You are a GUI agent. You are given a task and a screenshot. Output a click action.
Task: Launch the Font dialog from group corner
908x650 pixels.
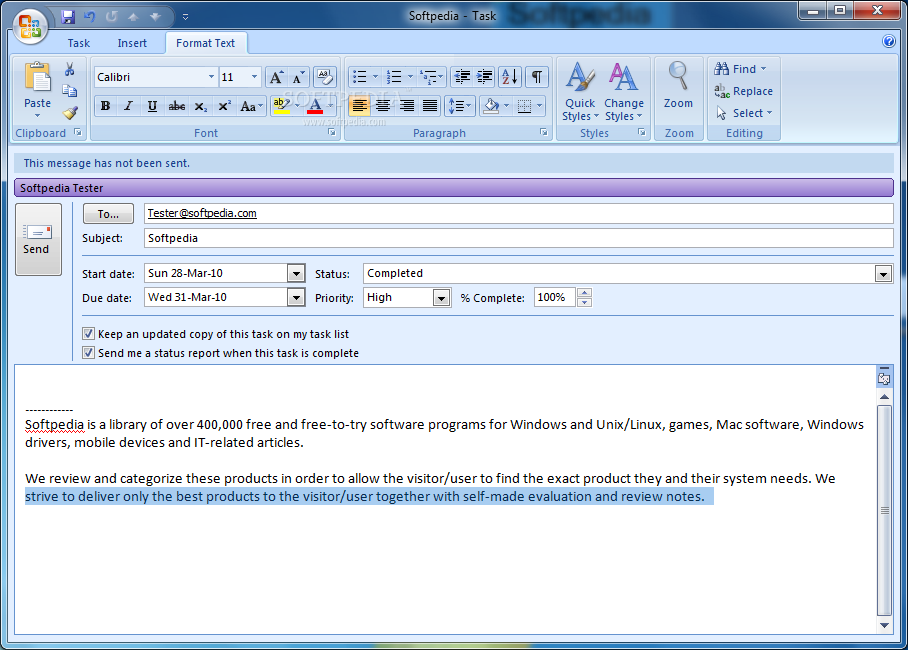(332, 133)
